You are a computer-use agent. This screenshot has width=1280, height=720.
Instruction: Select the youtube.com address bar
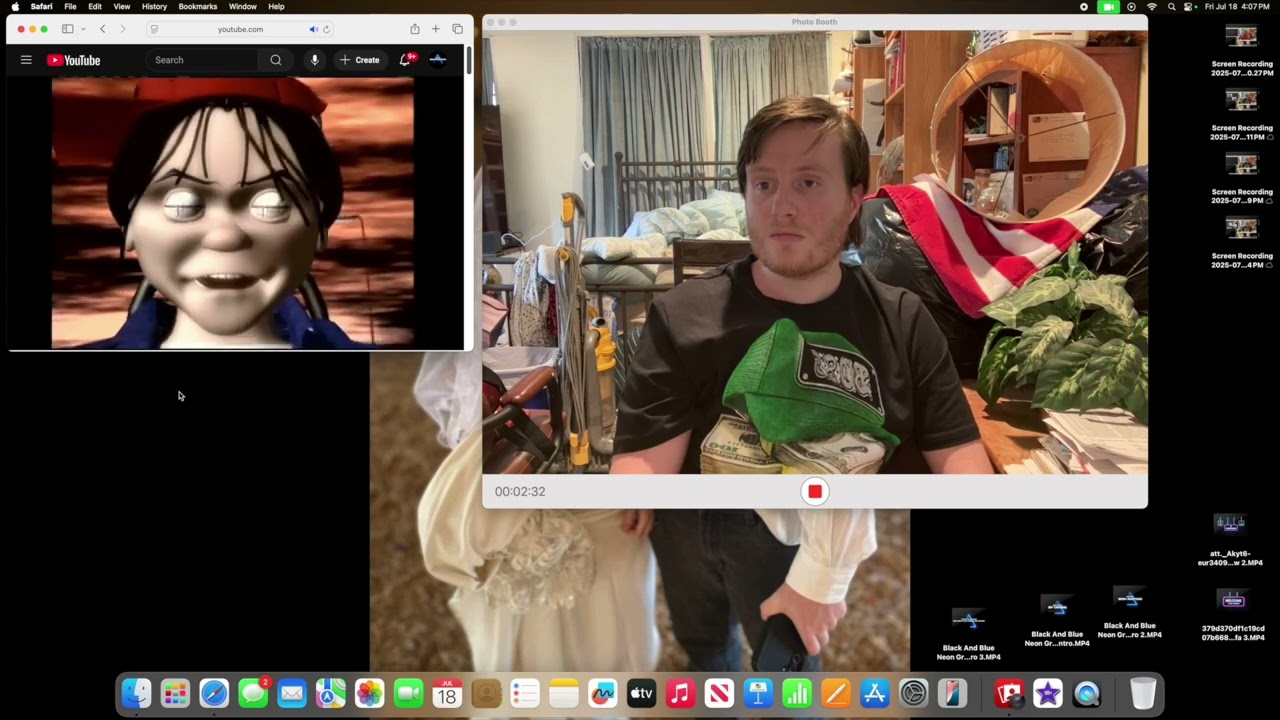coord(240,29)
